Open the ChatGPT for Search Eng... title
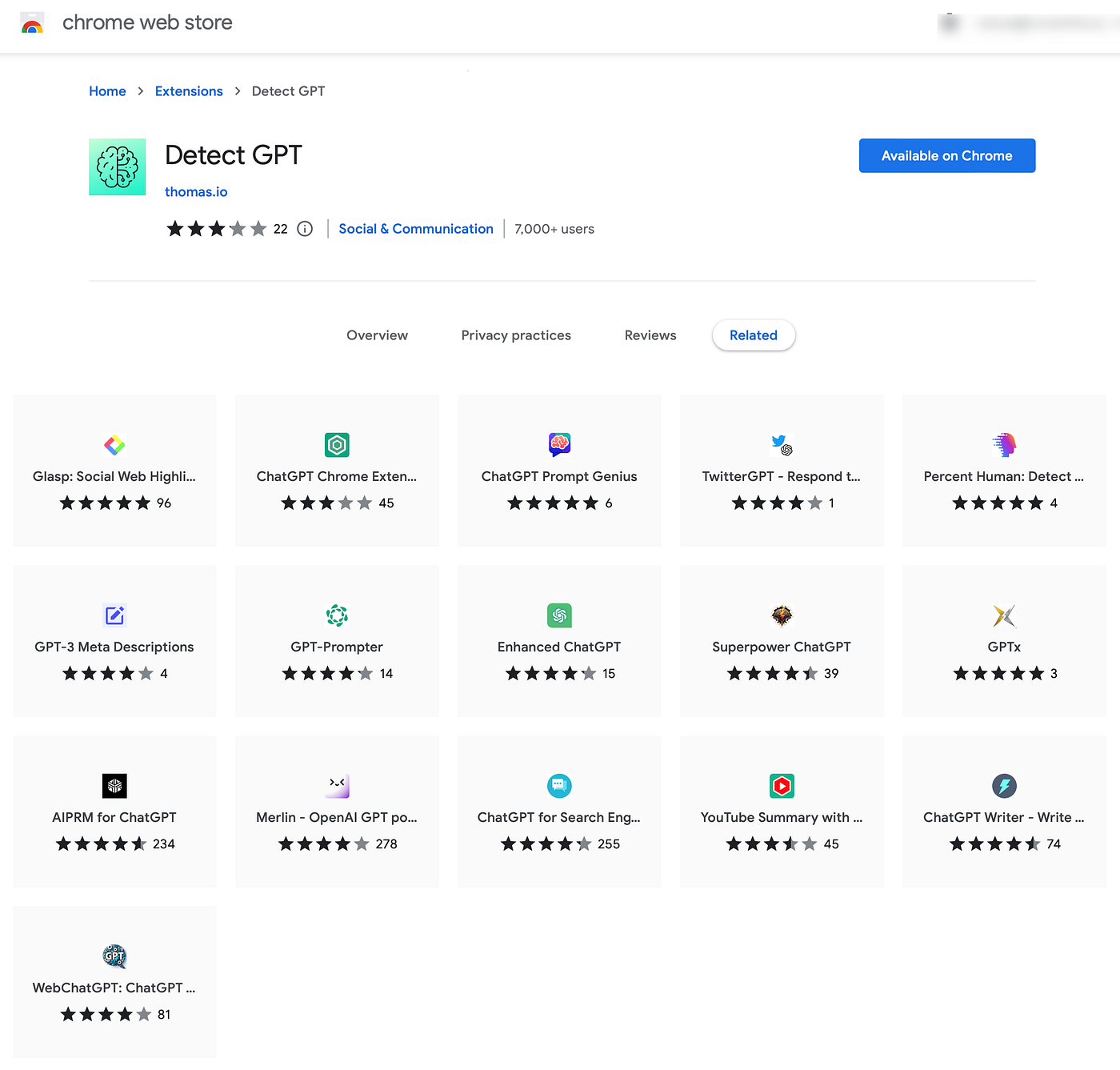 [559, 817]
